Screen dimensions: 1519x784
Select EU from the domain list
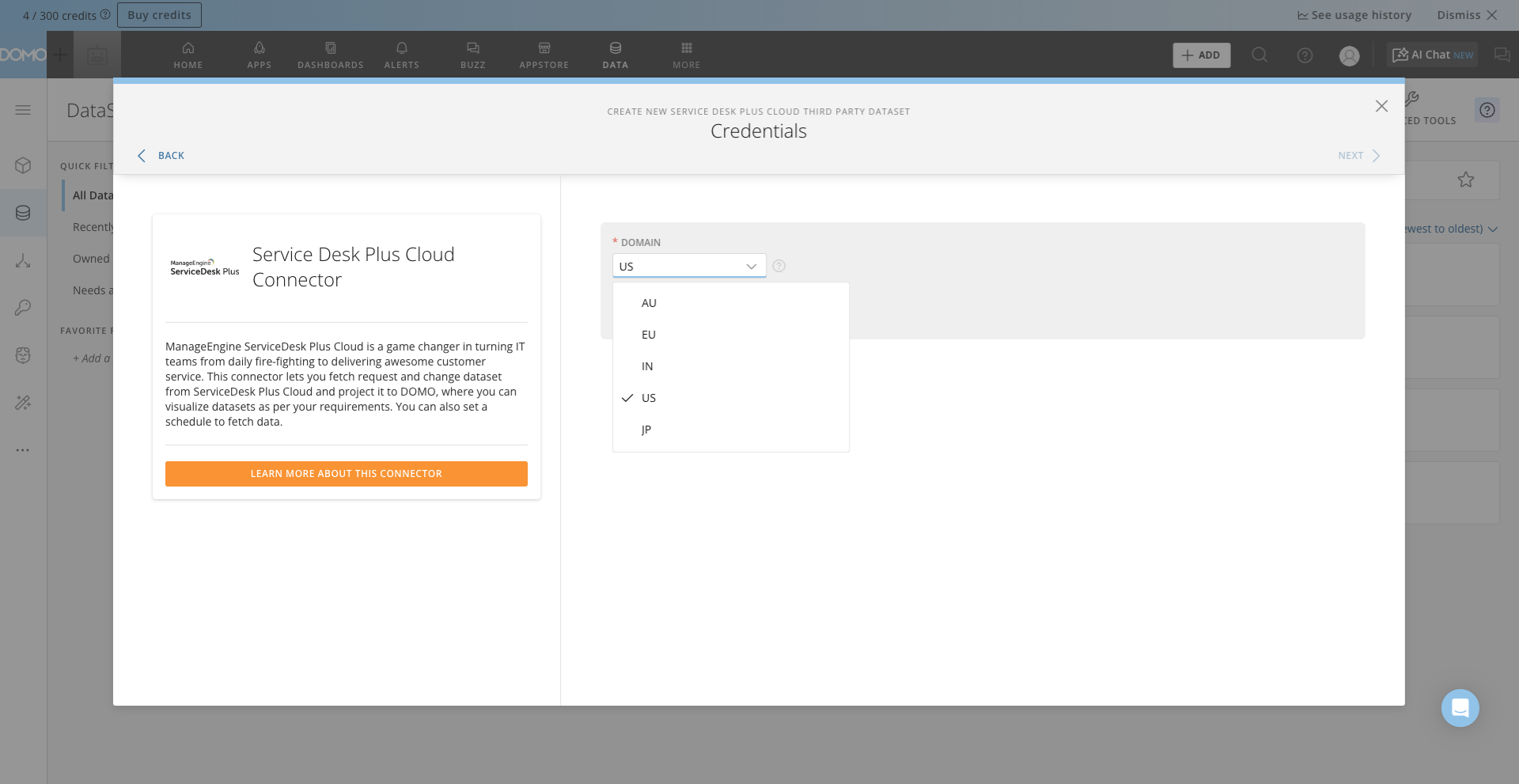click(x=731, y=335)
